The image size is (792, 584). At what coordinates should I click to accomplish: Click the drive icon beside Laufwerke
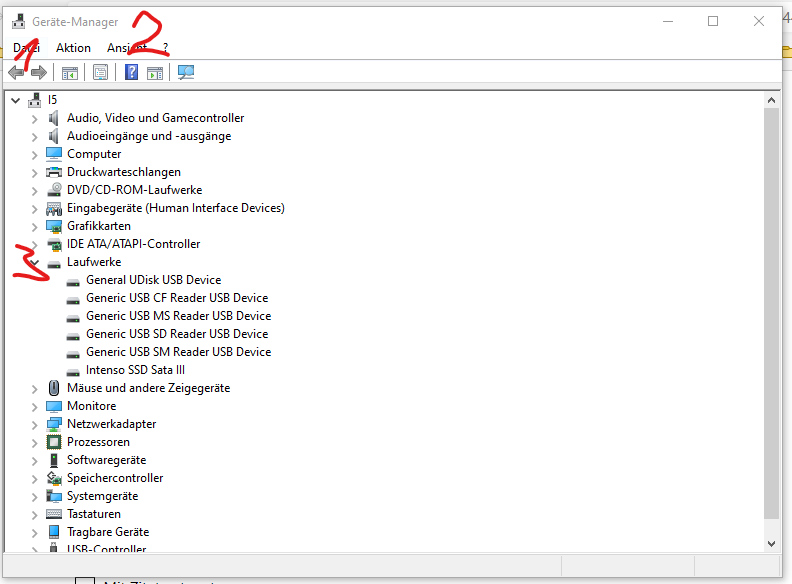54,264
